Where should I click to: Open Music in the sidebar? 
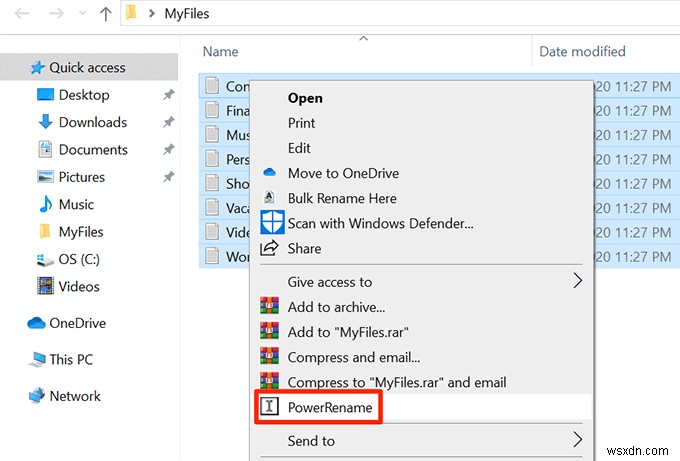click(76, 204)
